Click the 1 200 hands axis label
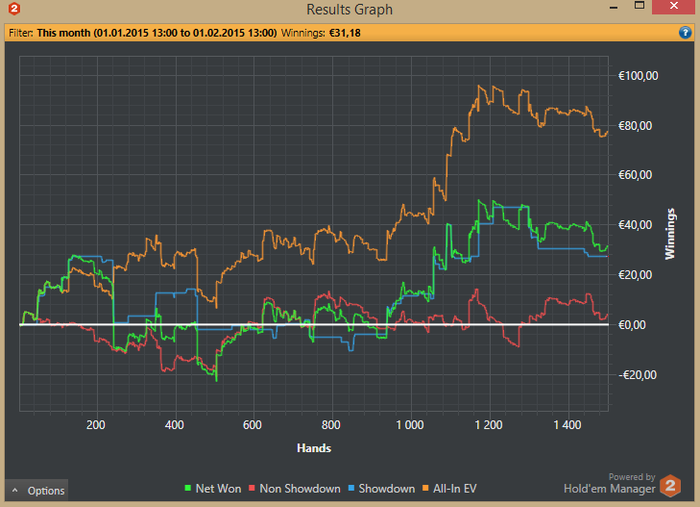Viewport: 700px width, 507px height. [x=488, y=425]
